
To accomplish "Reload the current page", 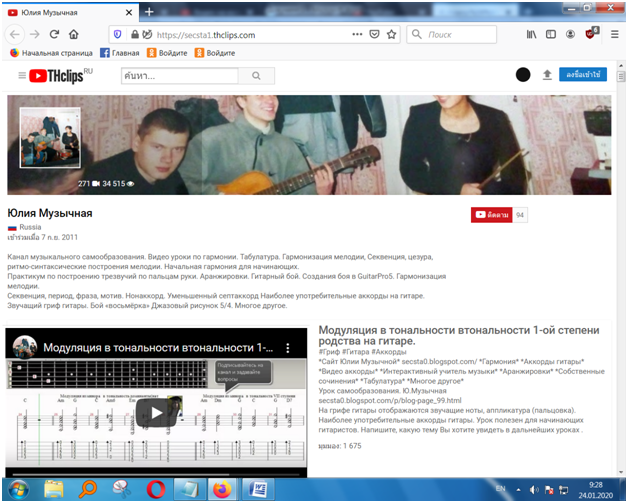I will pyautogui.click(x=54, y=34).
